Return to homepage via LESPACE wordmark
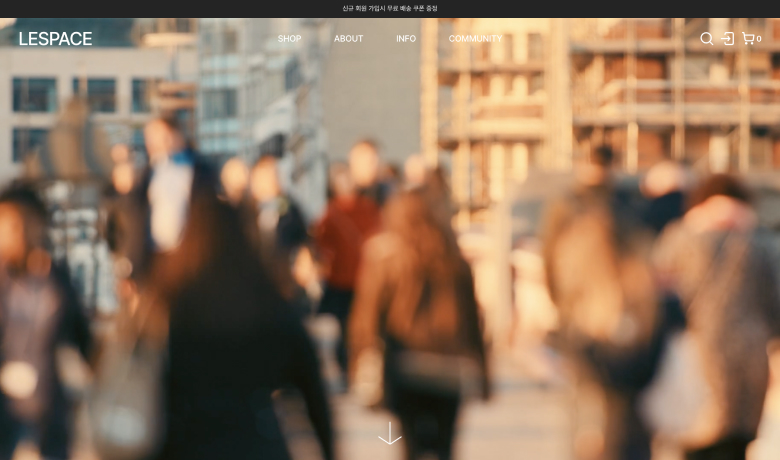 click(x=55, y=39)
